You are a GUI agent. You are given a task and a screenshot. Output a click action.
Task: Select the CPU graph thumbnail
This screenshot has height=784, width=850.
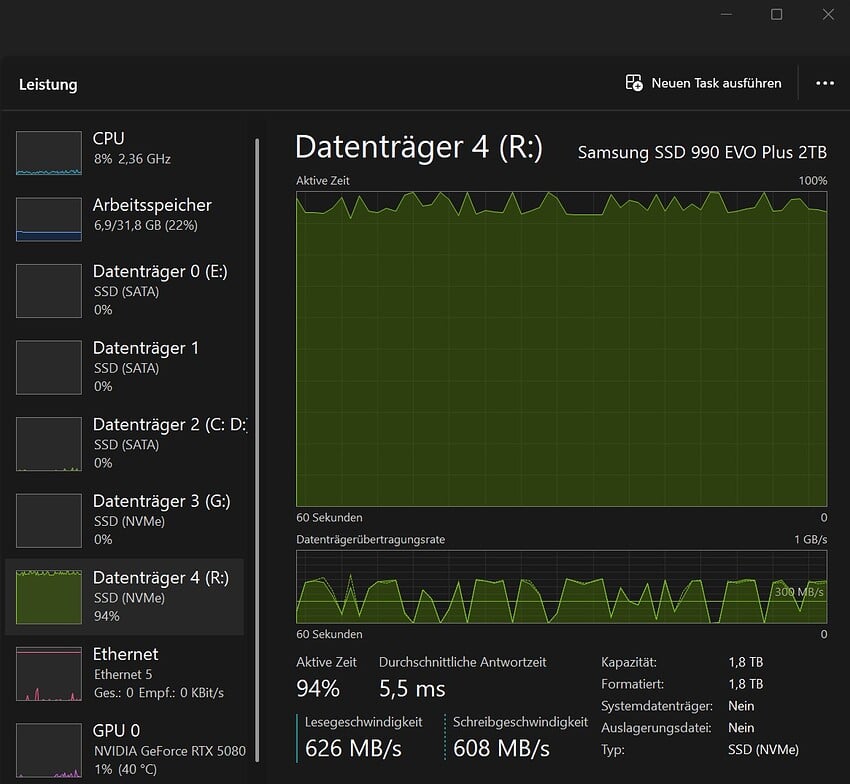pyautogui.click(x=48, y=152)
